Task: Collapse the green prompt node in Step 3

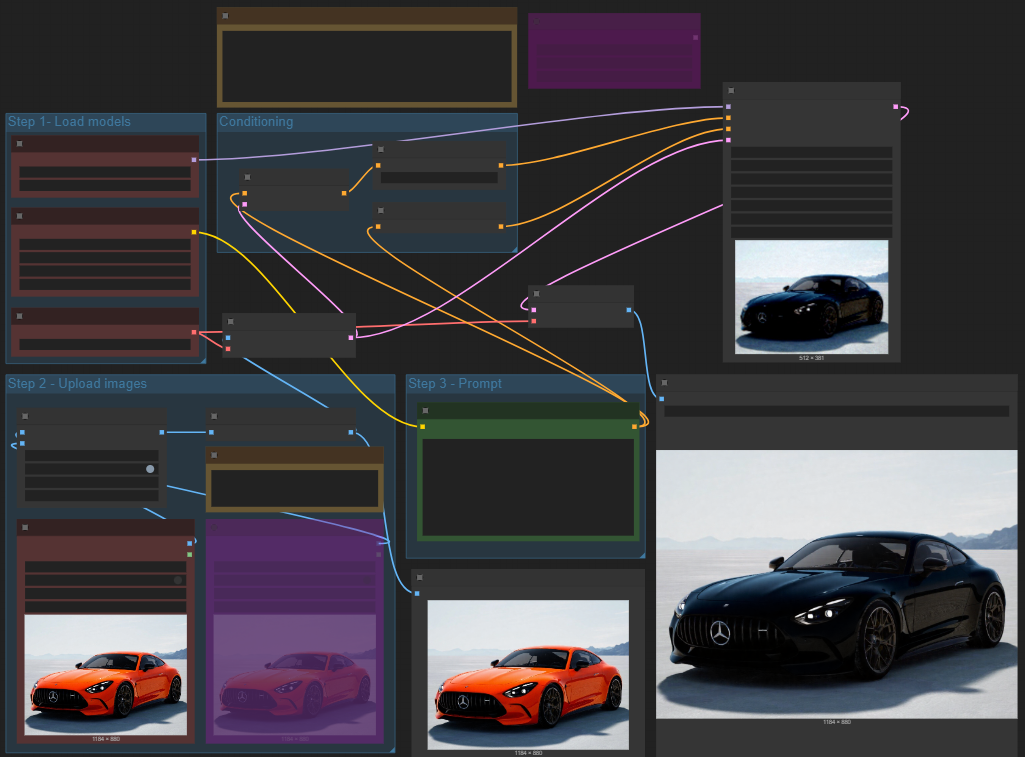Action: coord(426,411)
